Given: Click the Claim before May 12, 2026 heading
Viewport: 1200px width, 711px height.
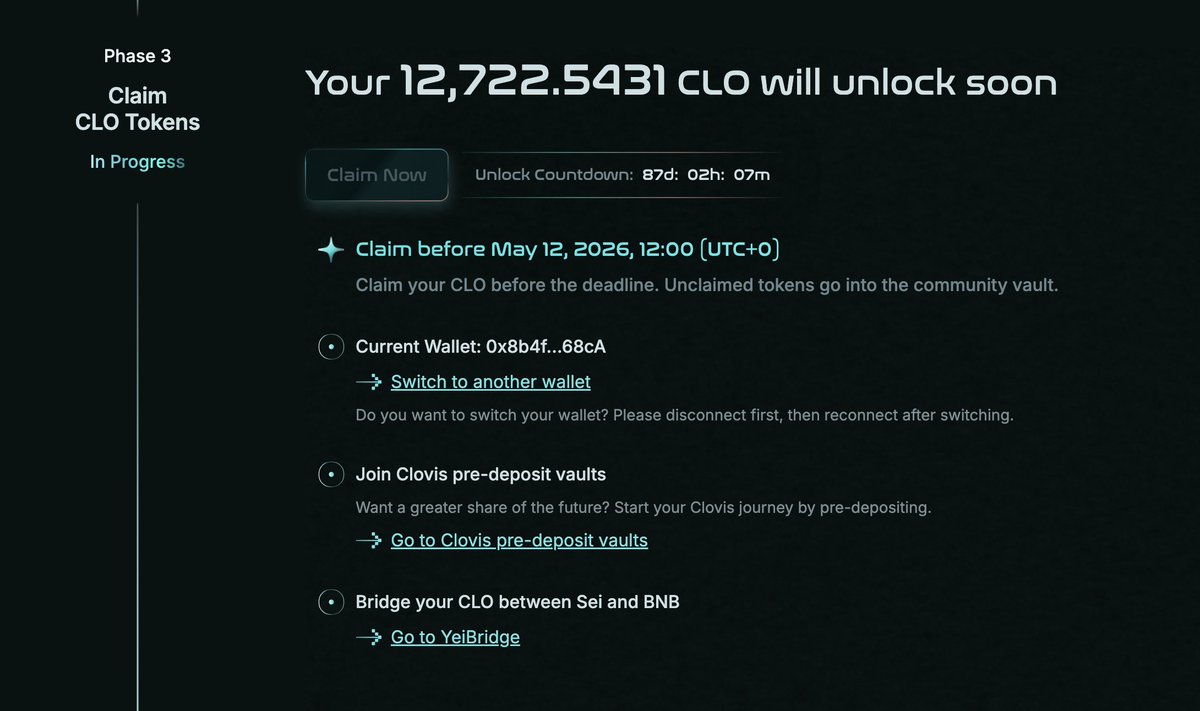Looking at the screenshot, I should point(567,250).
